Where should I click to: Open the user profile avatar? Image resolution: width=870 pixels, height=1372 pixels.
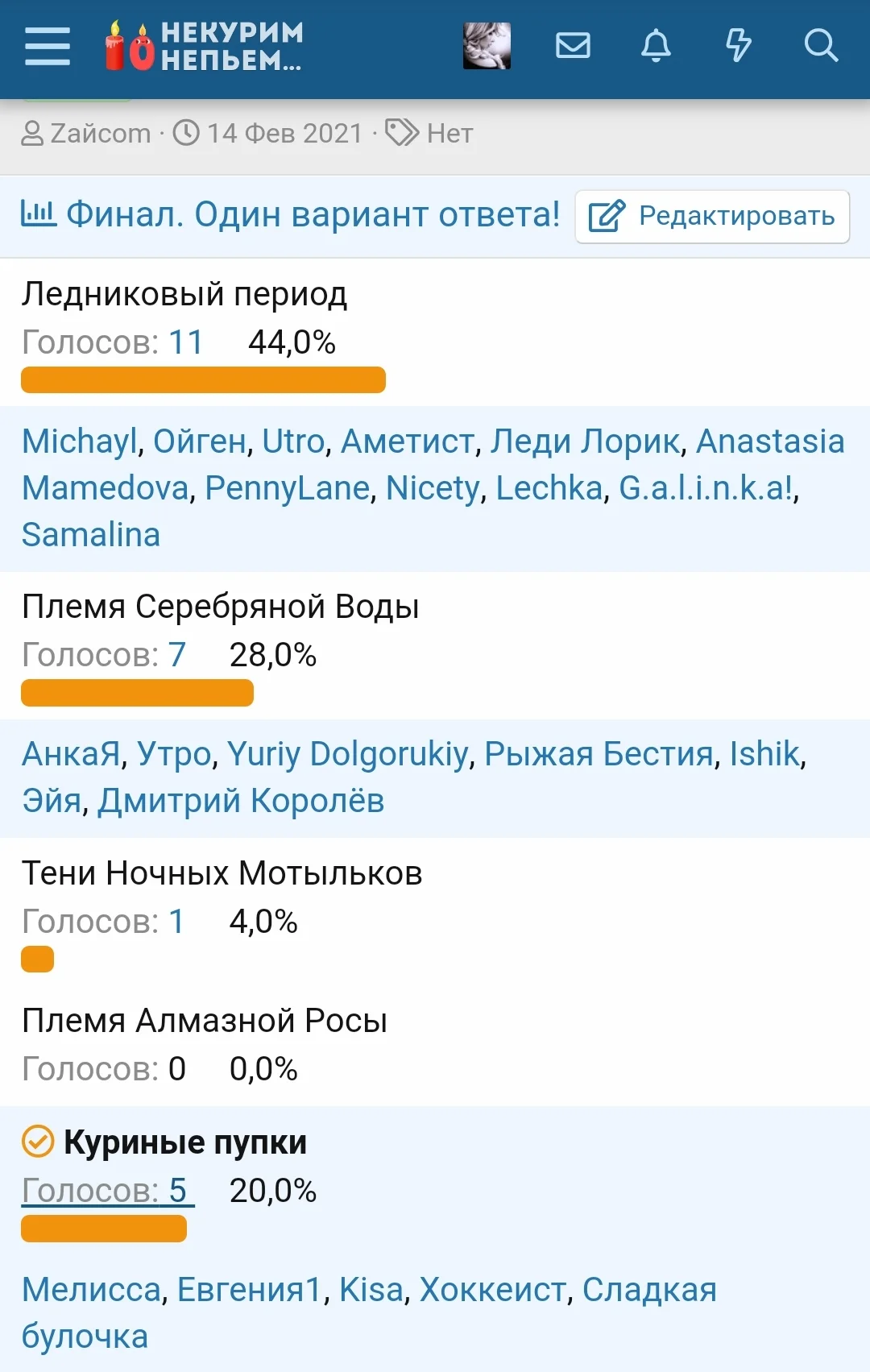[x=487, y=46]
